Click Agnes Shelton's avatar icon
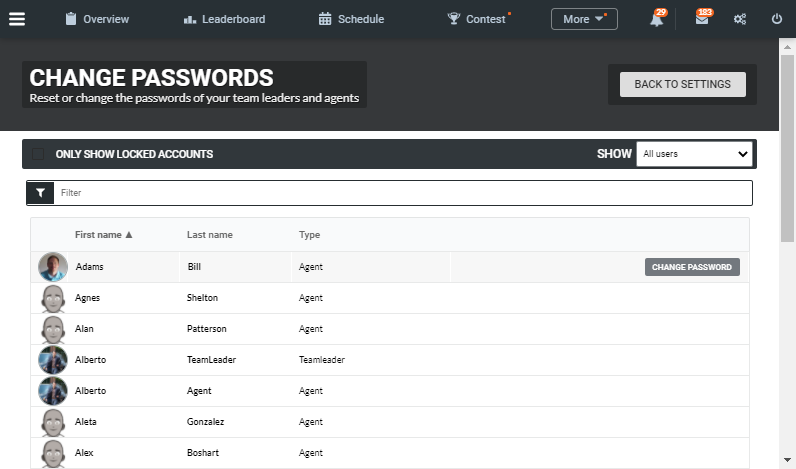The height and width of the screenshot is (469, 796). pos(53,298)
